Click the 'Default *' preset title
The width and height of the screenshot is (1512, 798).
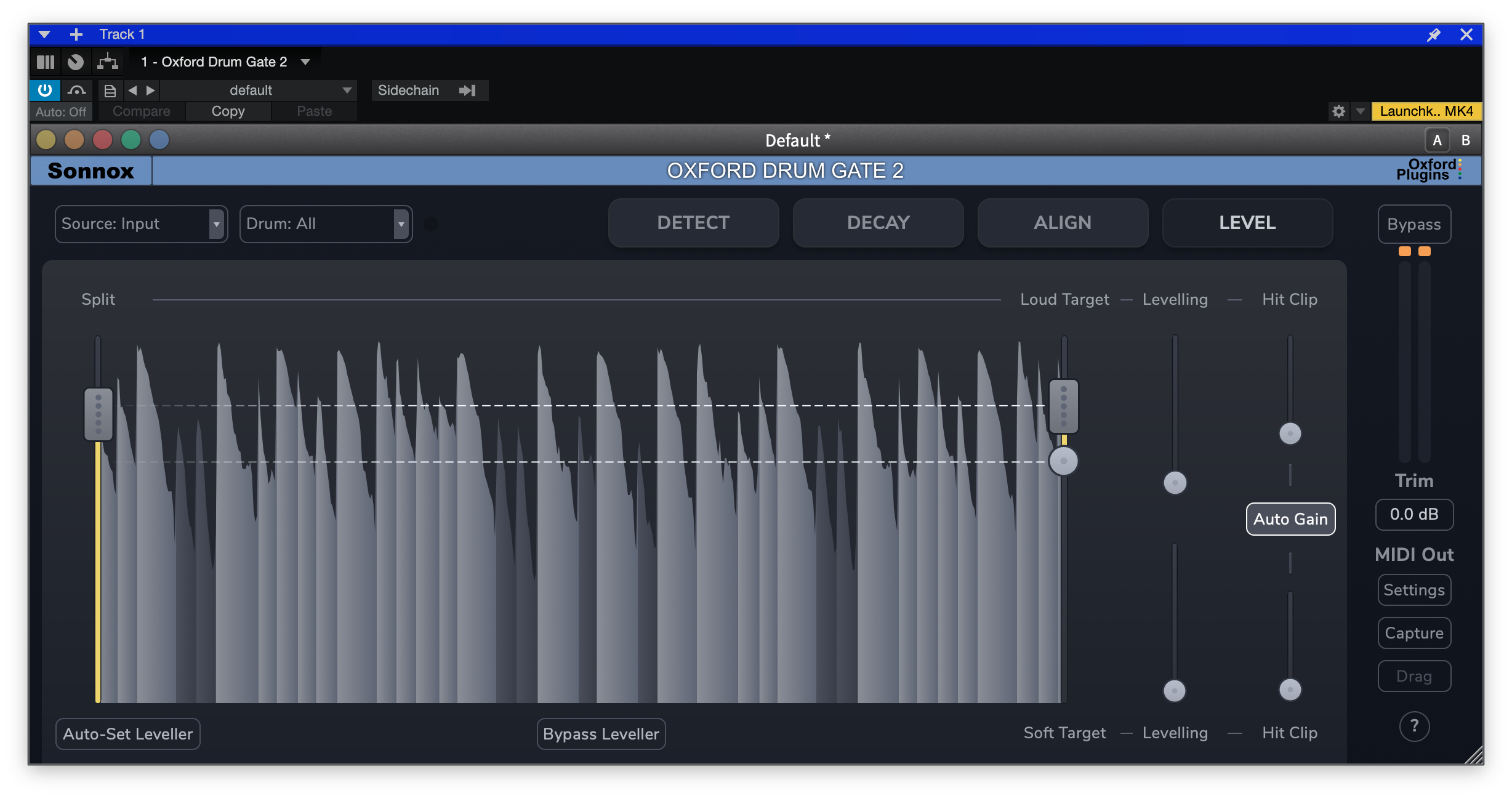[x=798, y=140]
